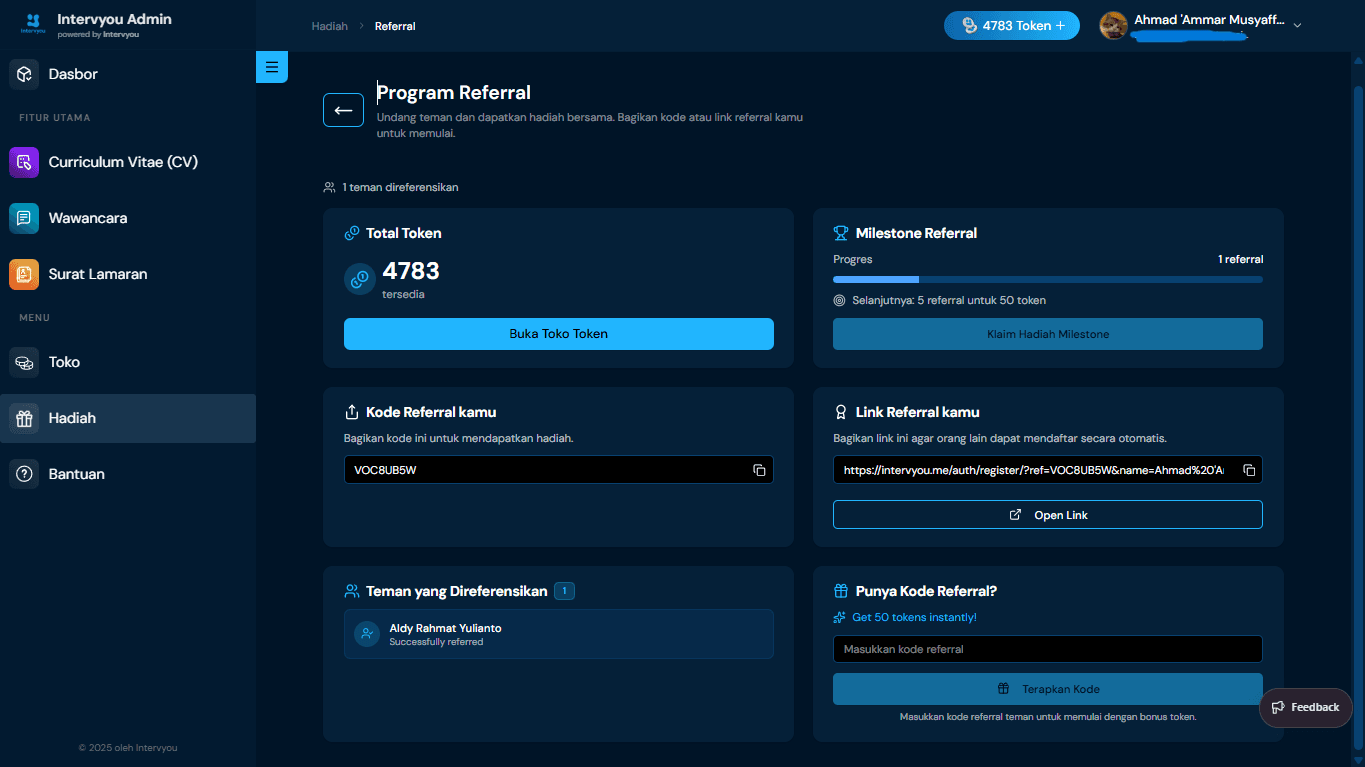Click the '1 teman direferensikan' text
The height and width of the screenshot is (767, 1365).
coord(400,187)
